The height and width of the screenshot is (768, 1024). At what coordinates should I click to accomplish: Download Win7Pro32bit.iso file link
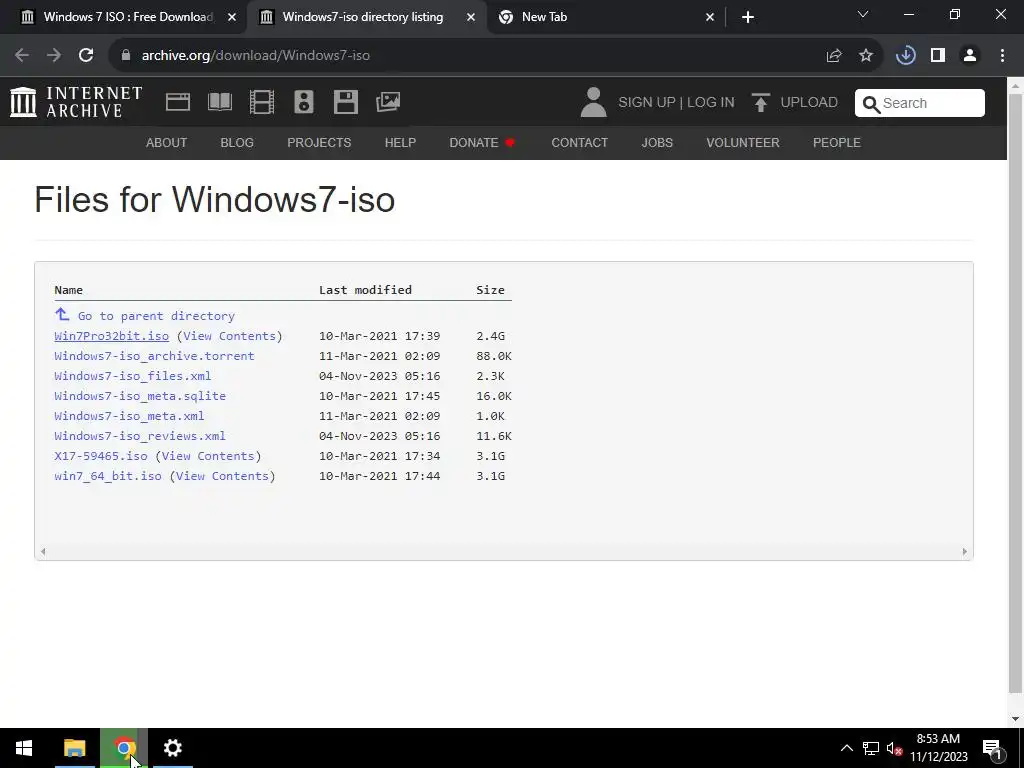[112, 336]
